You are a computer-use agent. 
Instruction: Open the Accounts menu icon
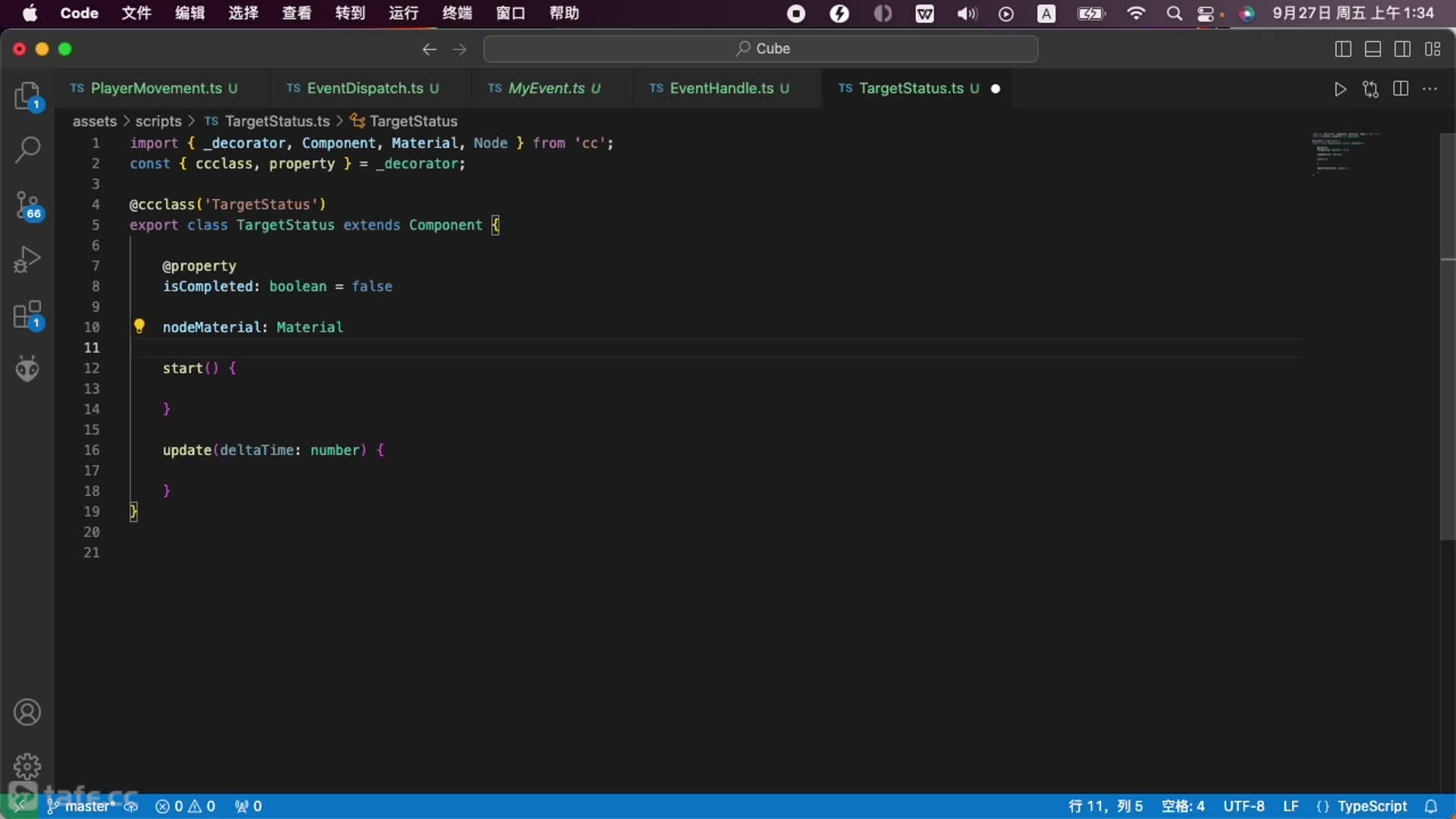coord(27,713)
